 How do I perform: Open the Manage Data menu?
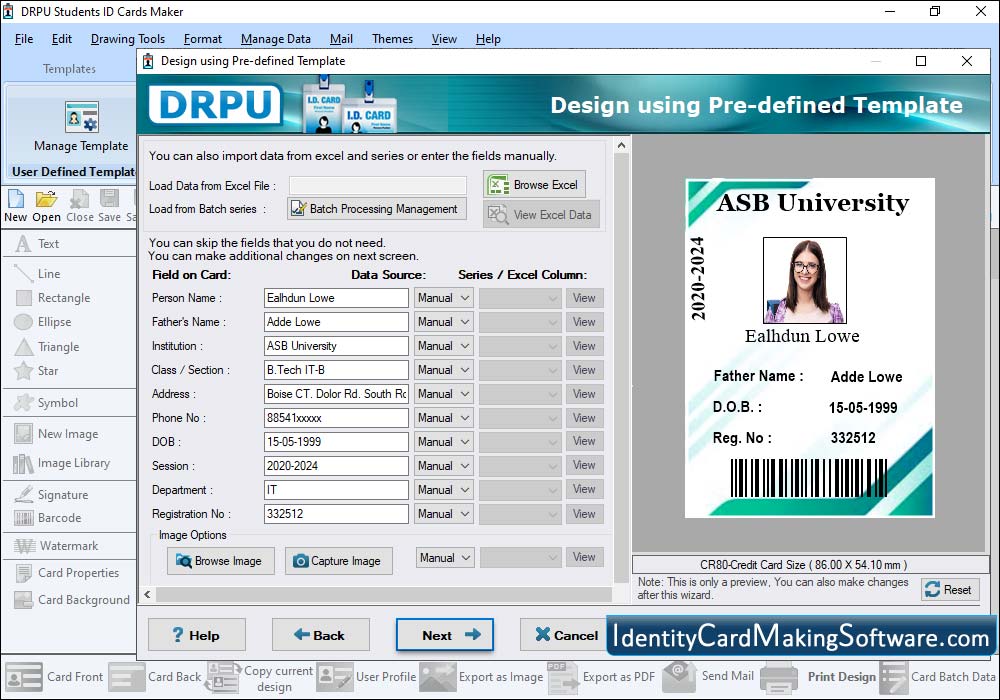point(276,39)
